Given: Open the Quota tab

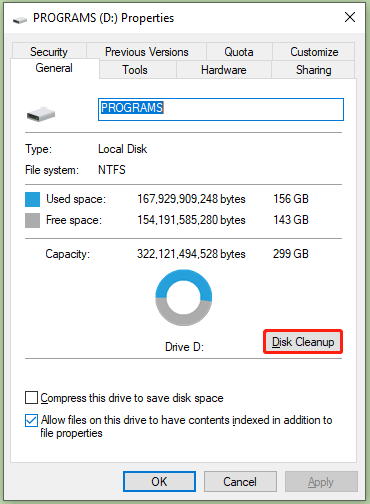Looking at the screenshot, I should tap(239, 51).
